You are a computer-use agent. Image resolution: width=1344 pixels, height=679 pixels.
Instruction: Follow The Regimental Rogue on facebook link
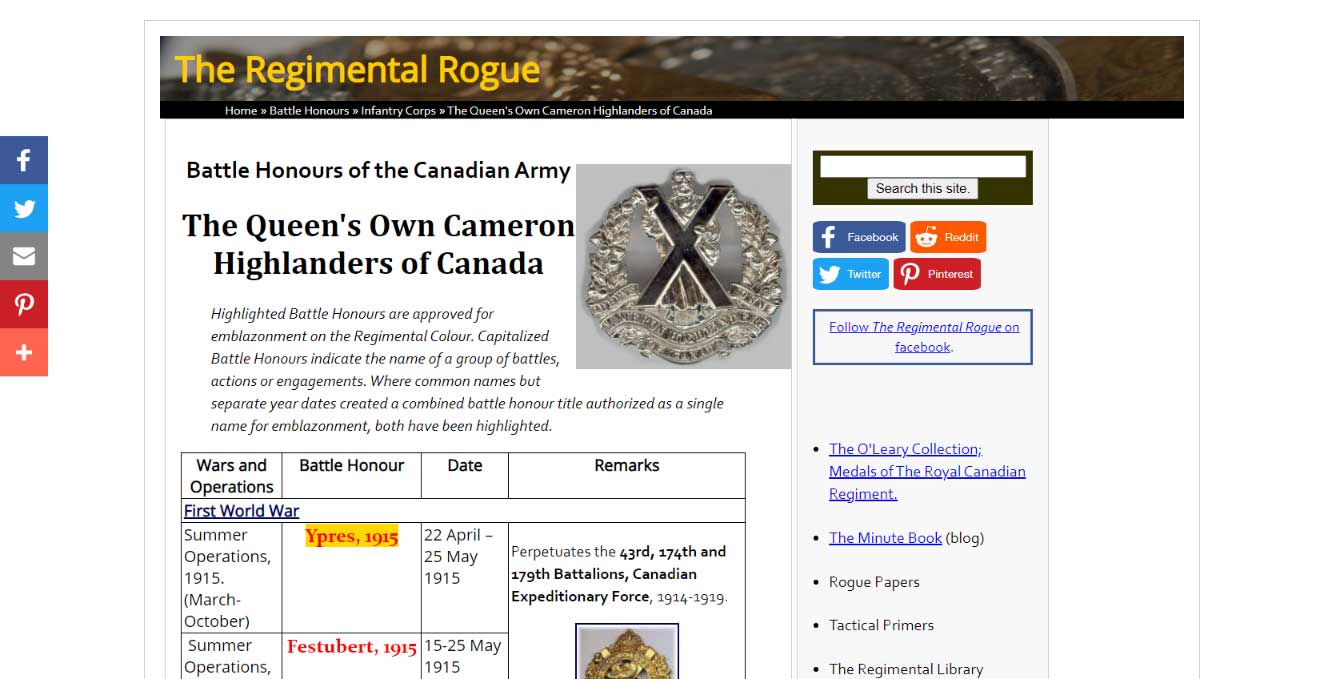tap(923, 337)
